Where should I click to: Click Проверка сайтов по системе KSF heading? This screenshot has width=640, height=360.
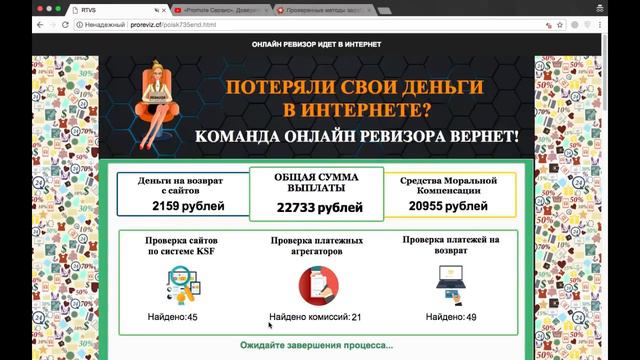click(x=181, y=246)
